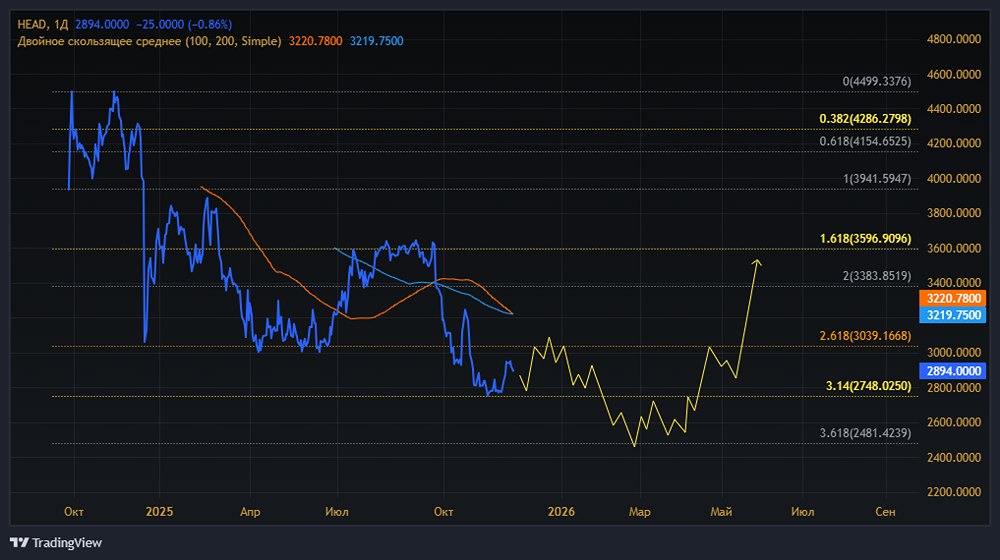Click the 2.618(3039.1668) Fibonacci level label

865,337
